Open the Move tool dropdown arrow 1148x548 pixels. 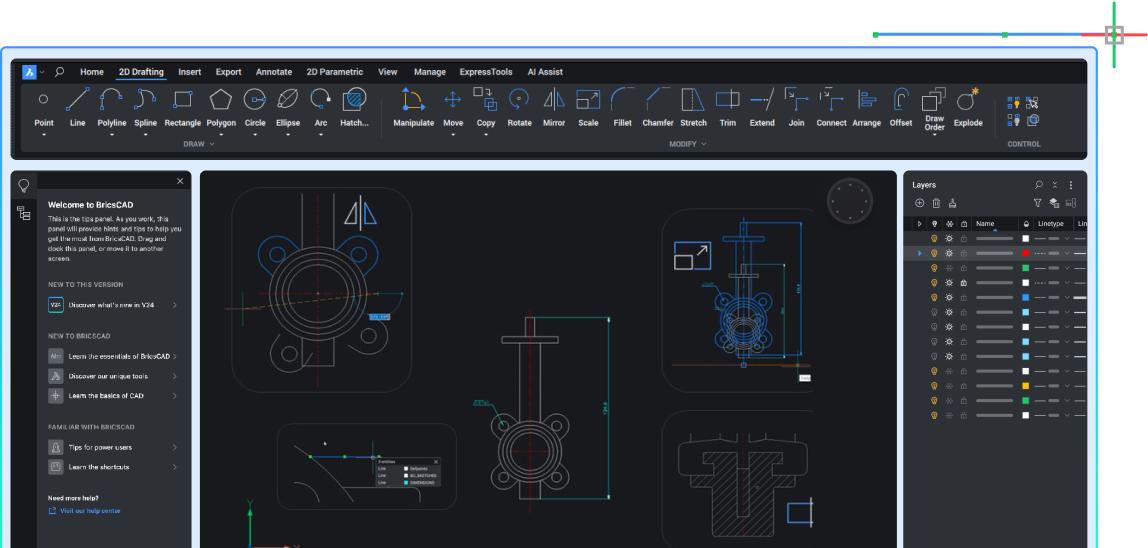(453, 135)
